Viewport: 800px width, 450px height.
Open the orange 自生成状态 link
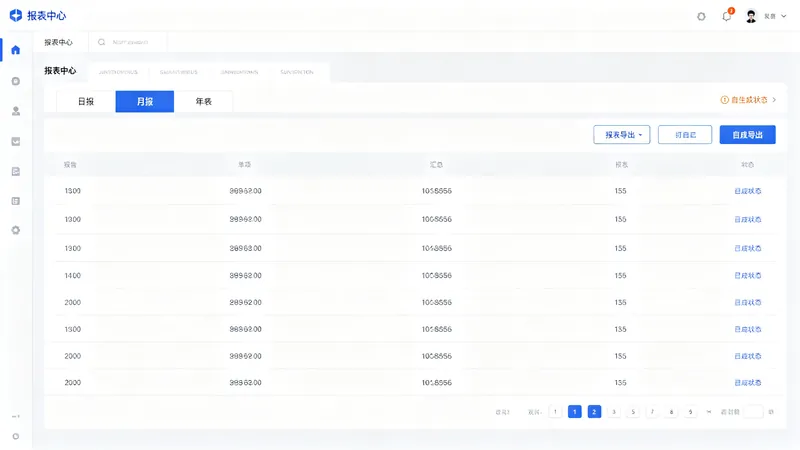[749, 100]
